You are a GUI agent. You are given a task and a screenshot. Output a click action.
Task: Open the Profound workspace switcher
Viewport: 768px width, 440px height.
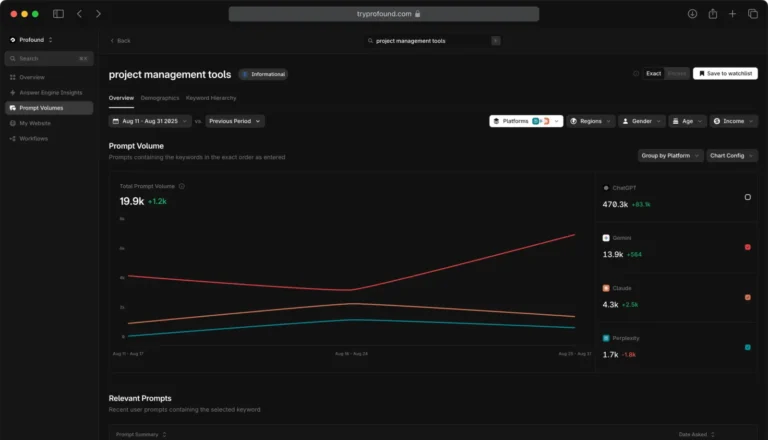[x=32, y=40]
